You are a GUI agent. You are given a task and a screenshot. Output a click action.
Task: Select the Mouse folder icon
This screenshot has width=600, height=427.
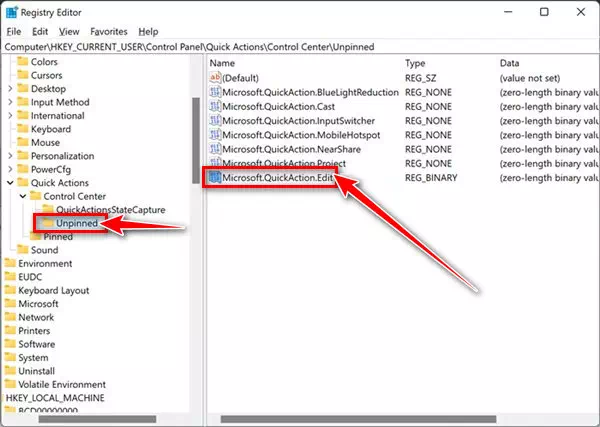[23, 142]
